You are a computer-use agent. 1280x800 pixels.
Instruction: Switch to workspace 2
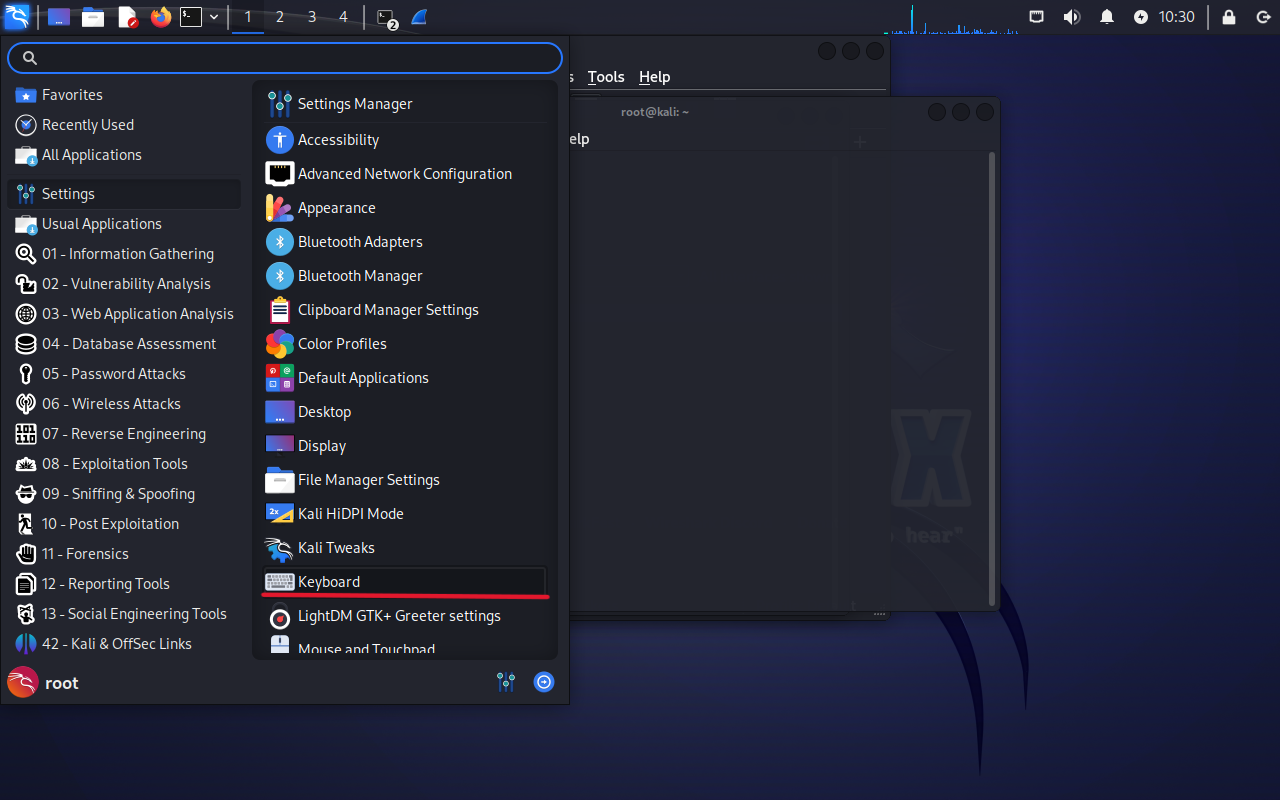(x=280, y=17)
